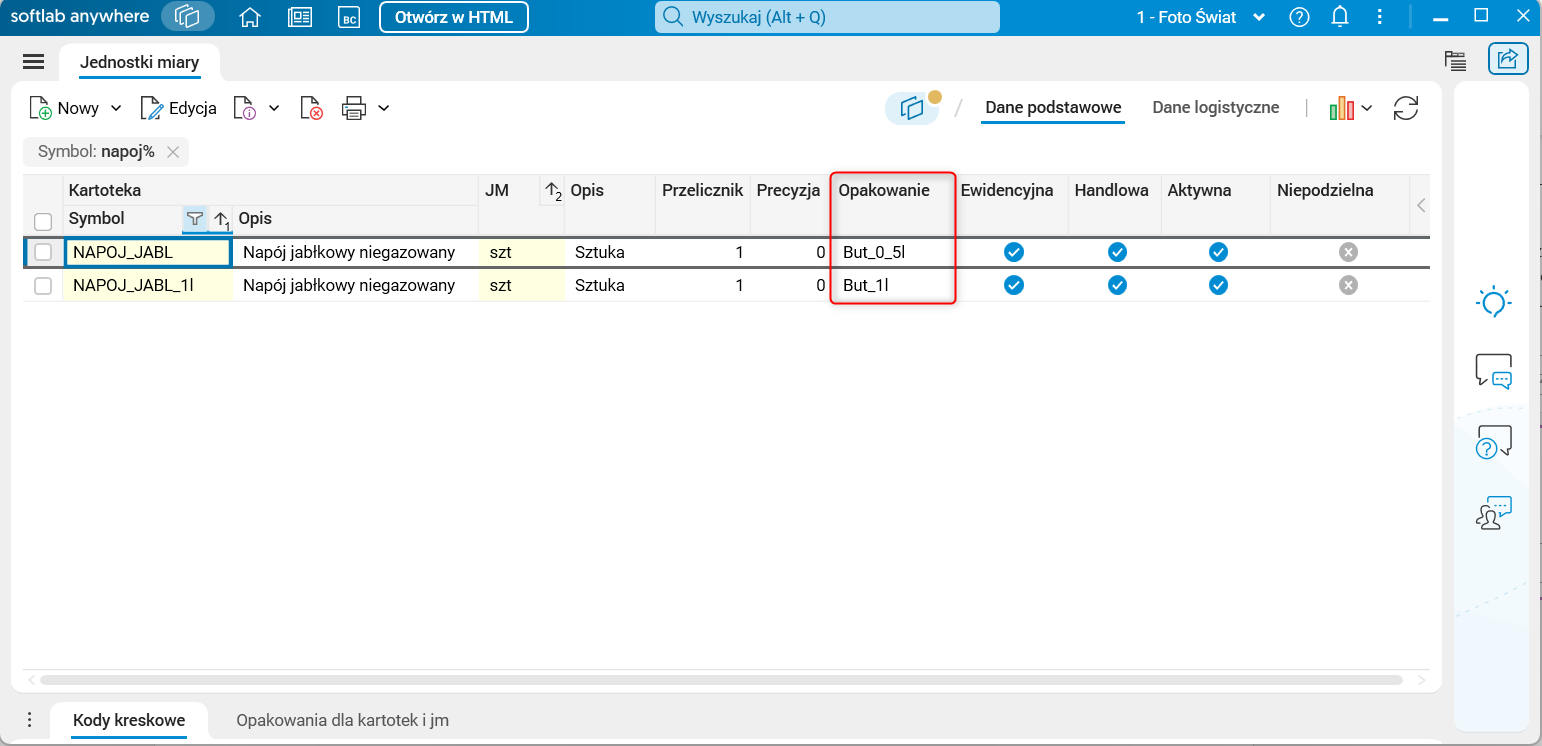Refresh the list with the reload icon
This screenshot has width=1542, height=746.
click(x=1406, y=108)
